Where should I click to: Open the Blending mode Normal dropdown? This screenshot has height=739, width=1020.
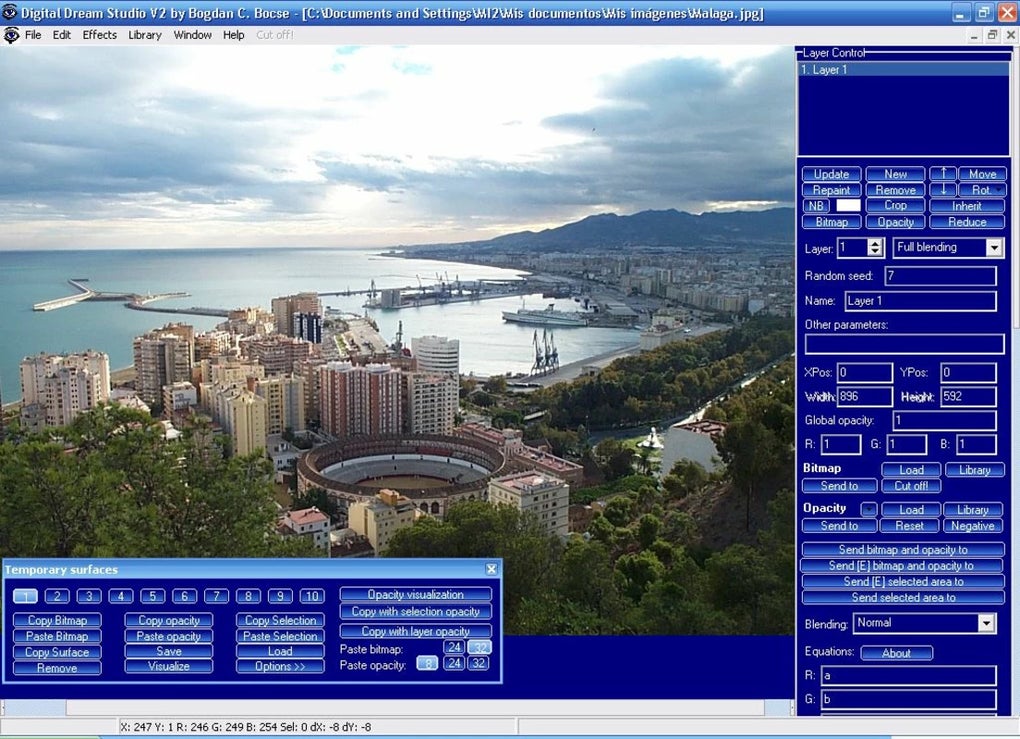click(x=986, y=623)
